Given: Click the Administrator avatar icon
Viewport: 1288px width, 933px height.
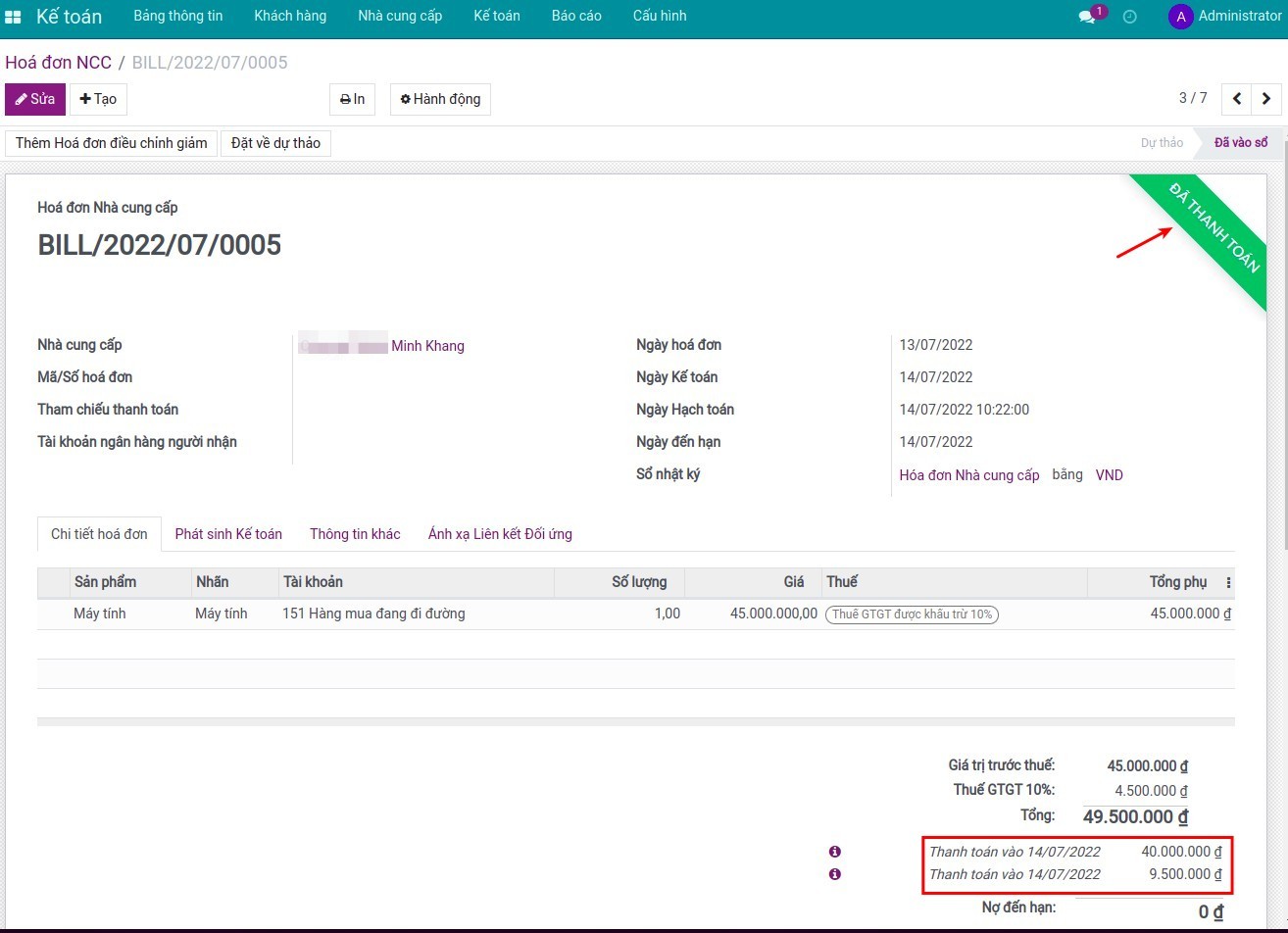Looking at the screenshot, I should point(1181,17).
